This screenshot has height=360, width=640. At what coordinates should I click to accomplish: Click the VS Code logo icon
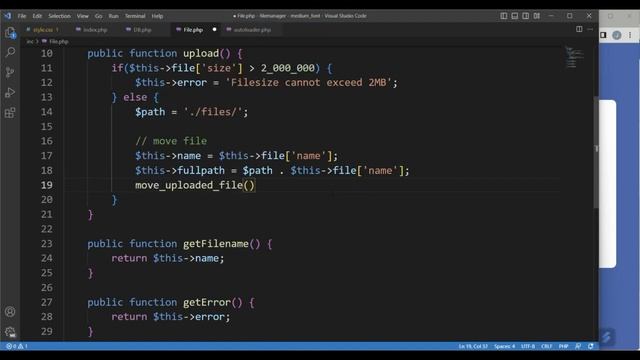(7, 16)
